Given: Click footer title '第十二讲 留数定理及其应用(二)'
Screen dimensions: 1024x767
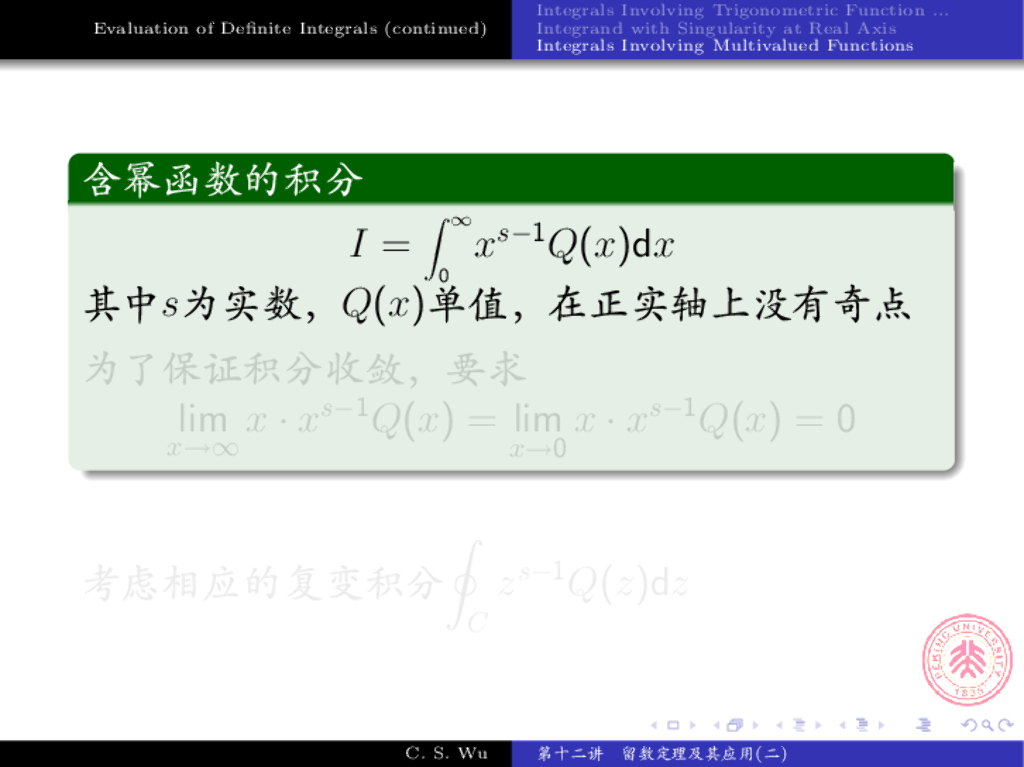Looking at the screenshot, I should click(662, 754).
